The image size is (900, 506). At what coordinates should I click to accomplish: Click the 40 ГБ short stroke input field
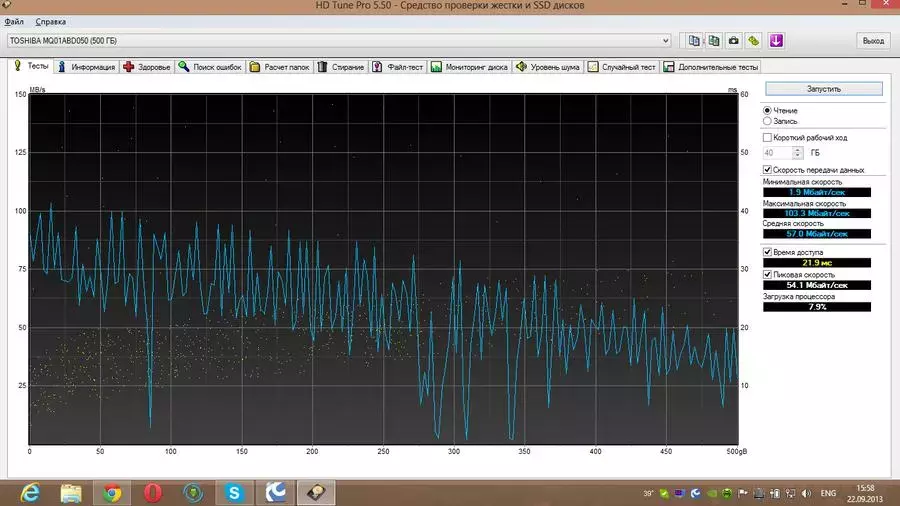click(x=778, y=153)
